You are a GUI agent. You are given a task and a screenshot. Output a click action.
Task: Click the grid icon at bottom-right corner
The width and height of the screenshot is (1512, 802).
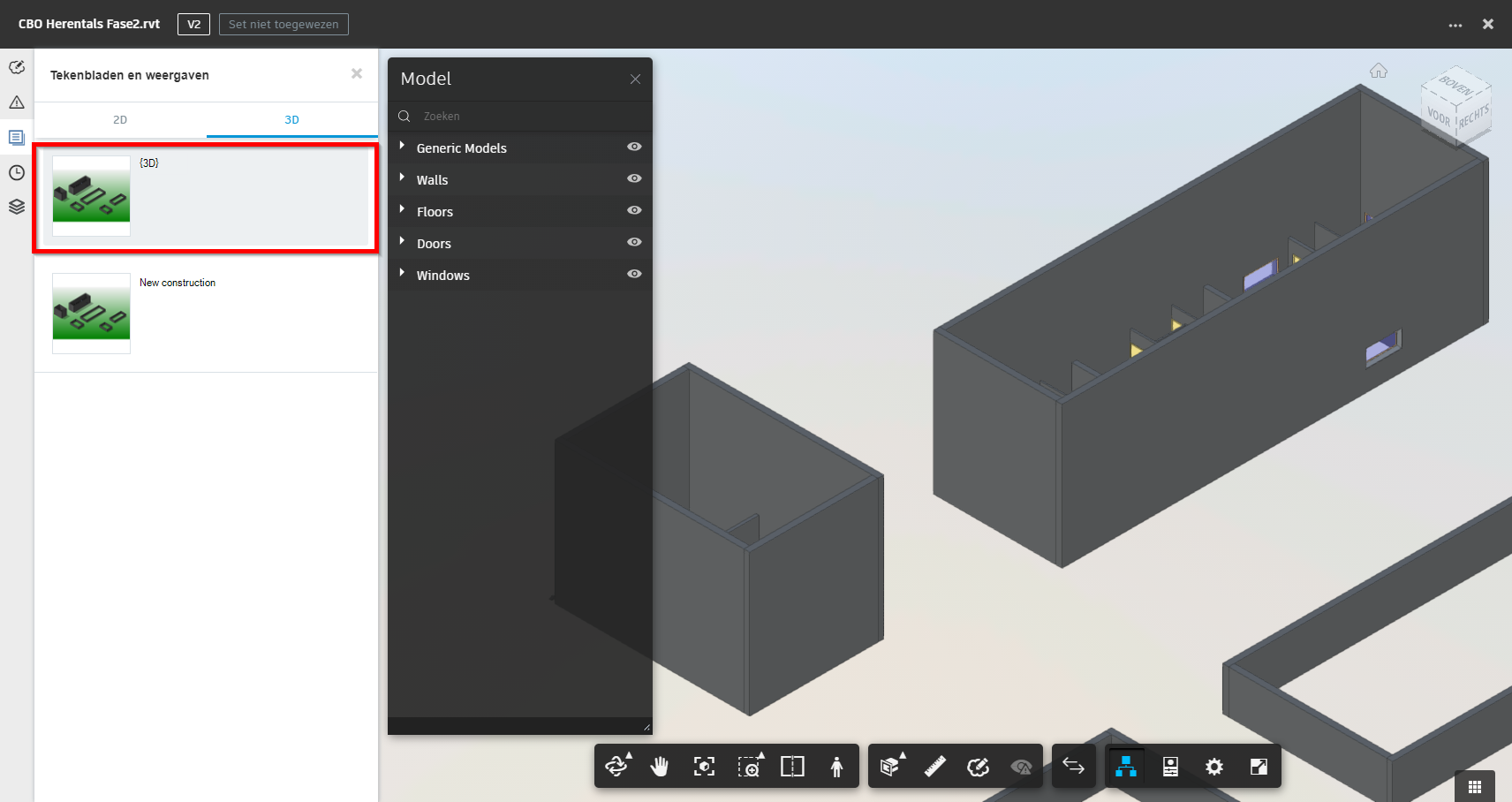pyautogui.click(x=1475, y=786)
